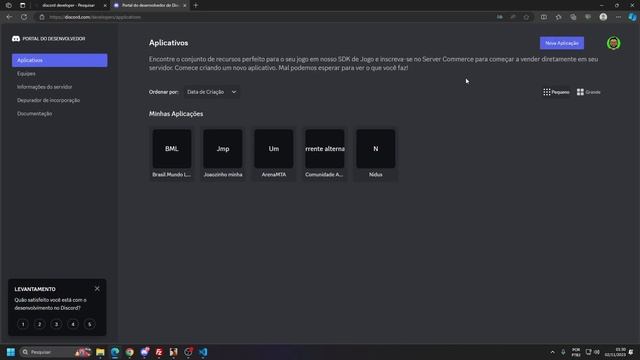640x360 pixels.
Task: Open the Joaozinho minha application card
Action: 222,153
